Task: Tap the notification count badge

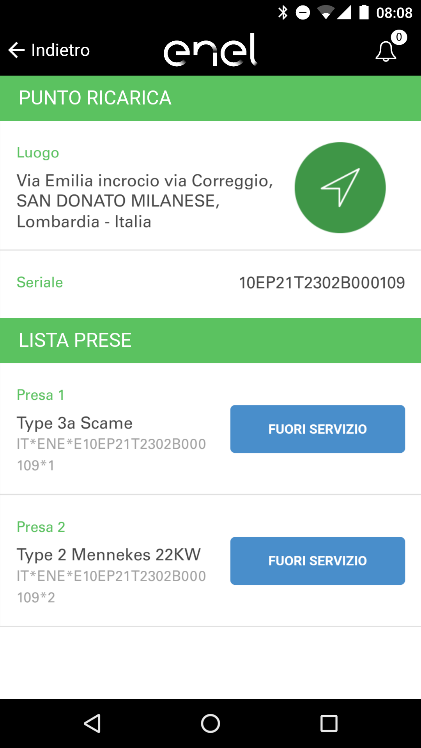Action: pyautogui.click(x=399, y=37)
